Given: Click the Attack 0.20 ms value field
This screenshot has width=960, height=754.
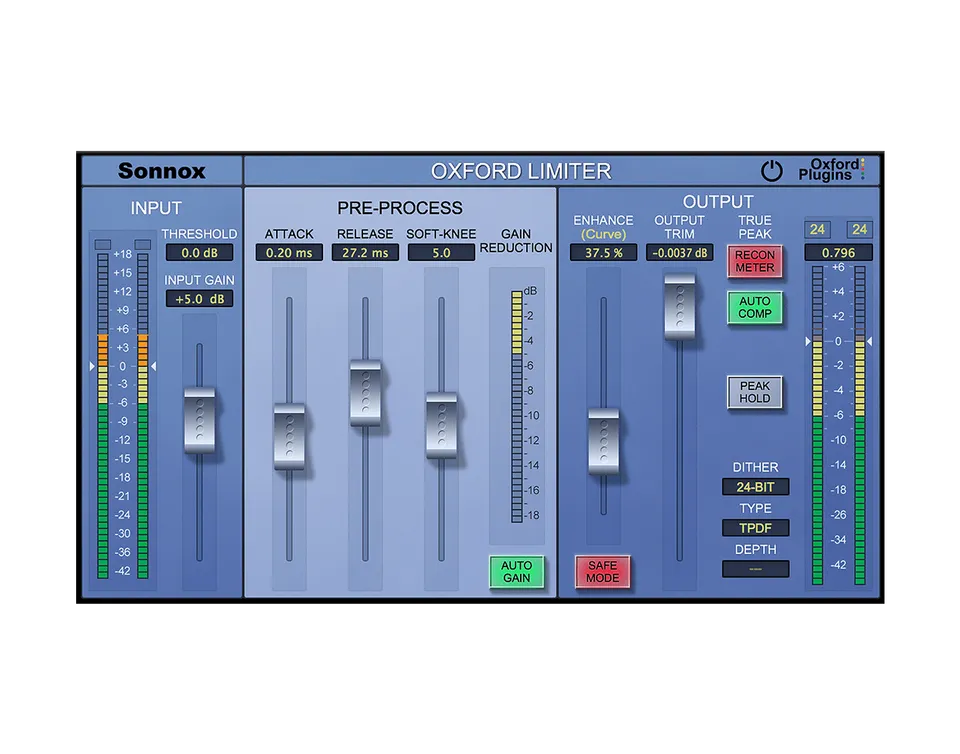Looking at the screenshot, I should coord(289,253).
